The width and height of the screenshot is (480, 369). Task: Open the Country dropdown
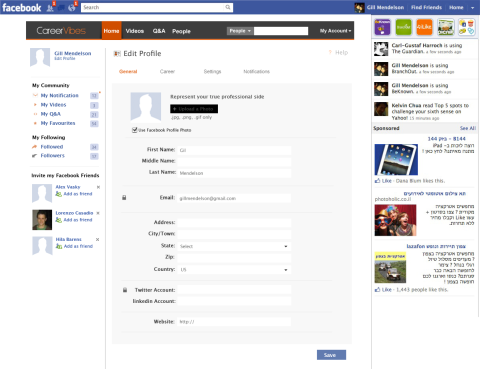pos(234,270)
